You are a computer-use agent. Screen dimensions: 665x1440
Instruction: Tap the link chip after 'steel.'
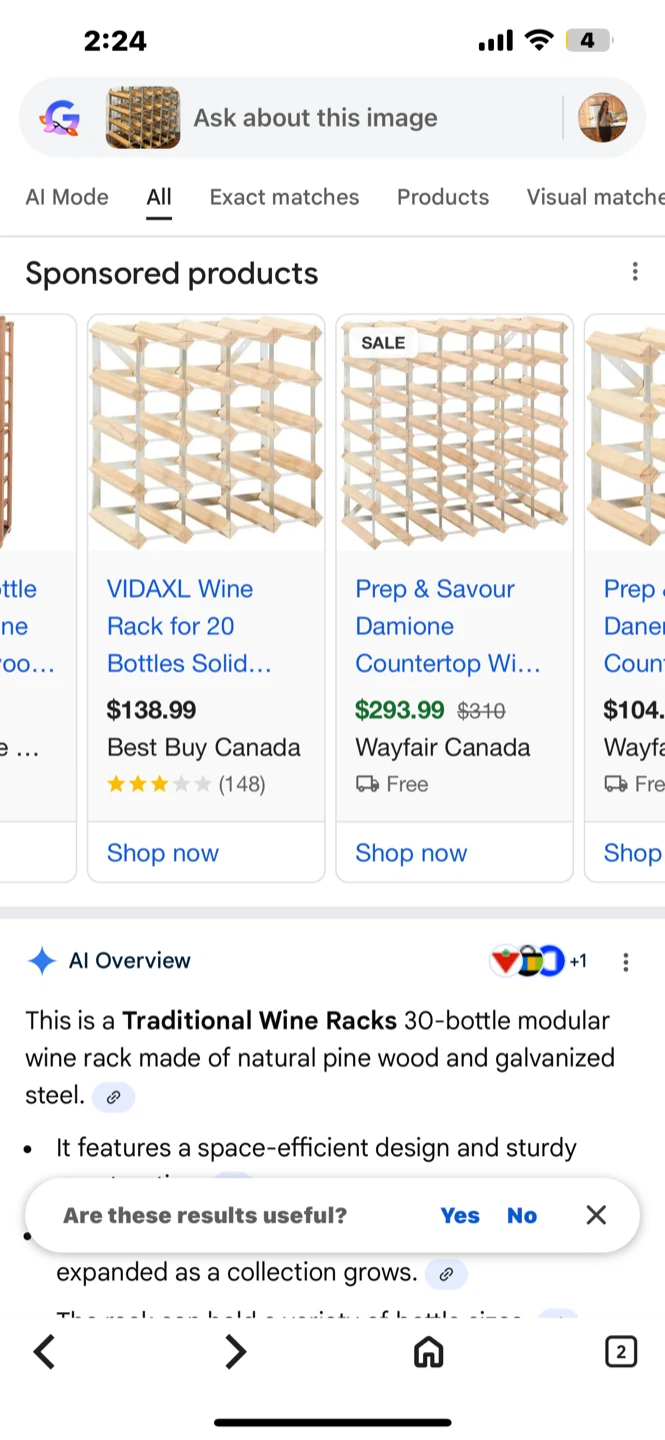pos(113,1097)
